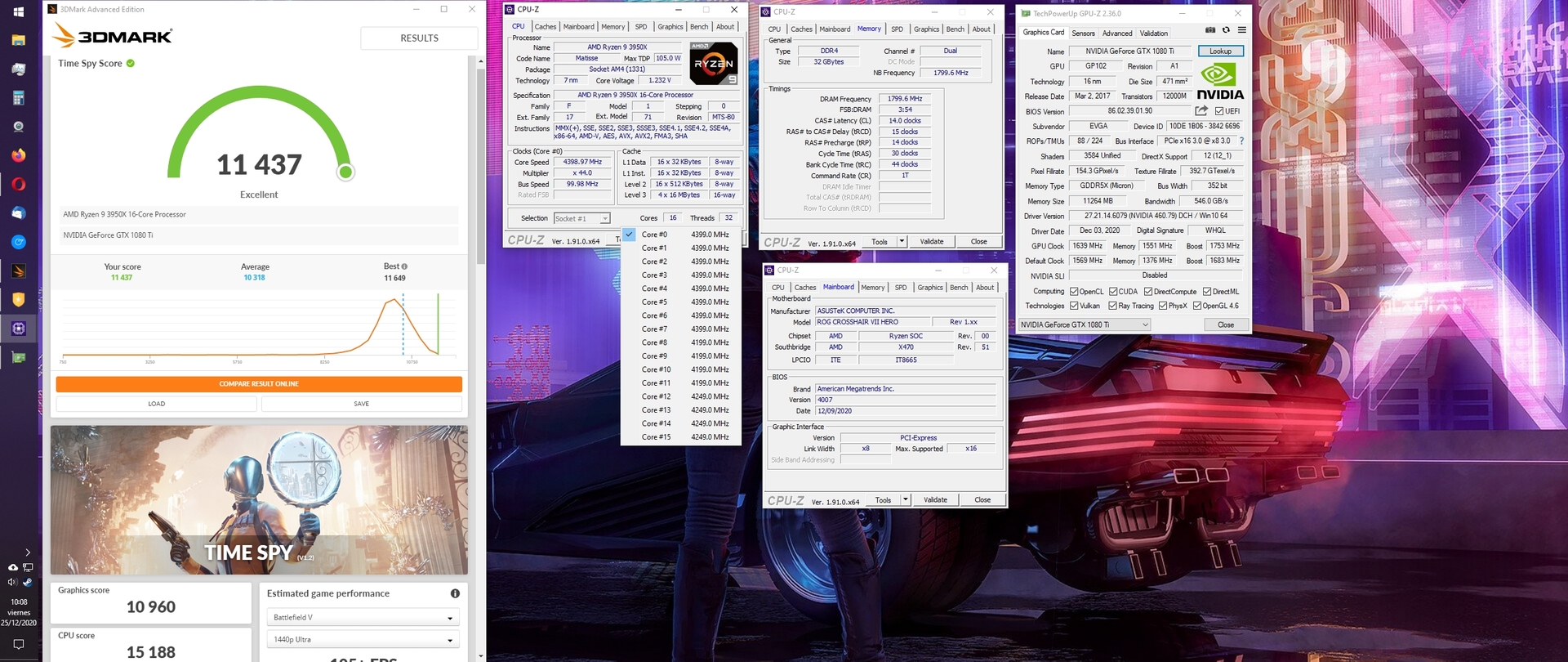Click the info icon next to Best score

[x=404, y=266]
